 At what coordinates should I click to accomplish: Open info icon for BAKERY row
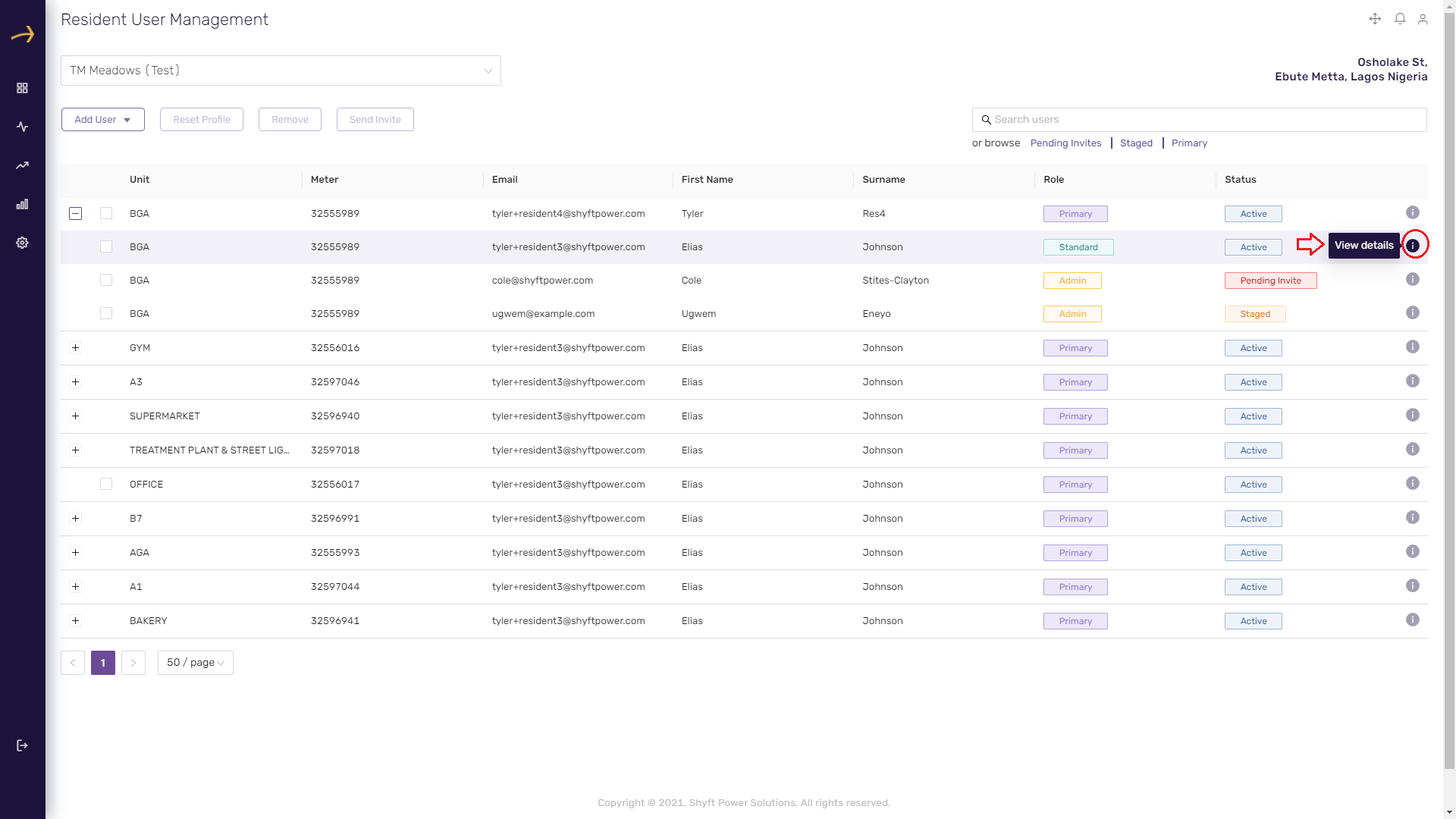pyautogui.click(x=1412, y=620)
